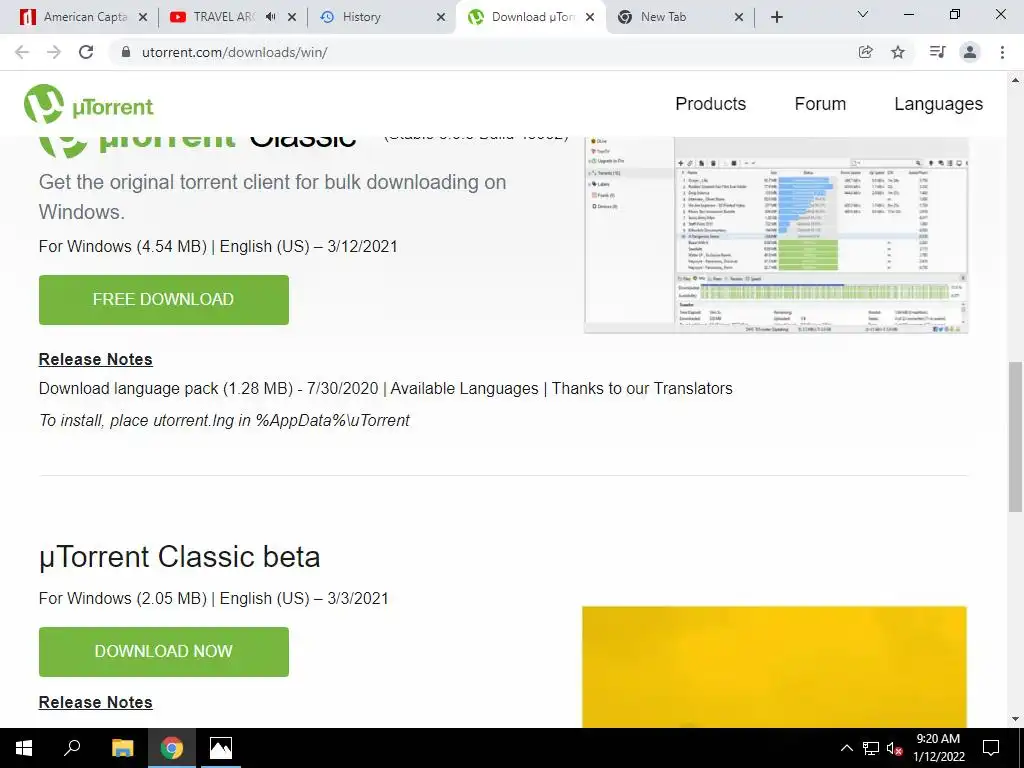This screenshot has height=768, width=1024.
Task: Open the Windows Start menu
Action: pos(24,748)
